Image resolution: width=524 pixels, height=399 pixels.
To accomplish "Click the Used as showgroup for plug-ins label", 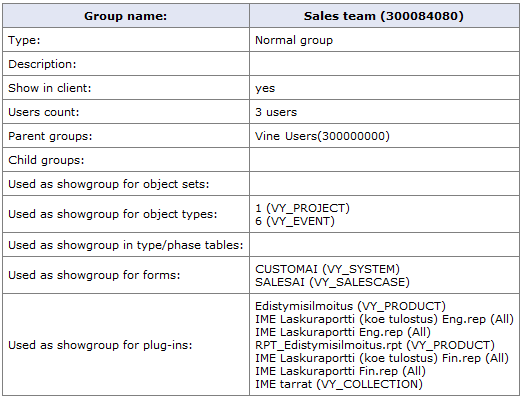I will click(x=100, y=345).
